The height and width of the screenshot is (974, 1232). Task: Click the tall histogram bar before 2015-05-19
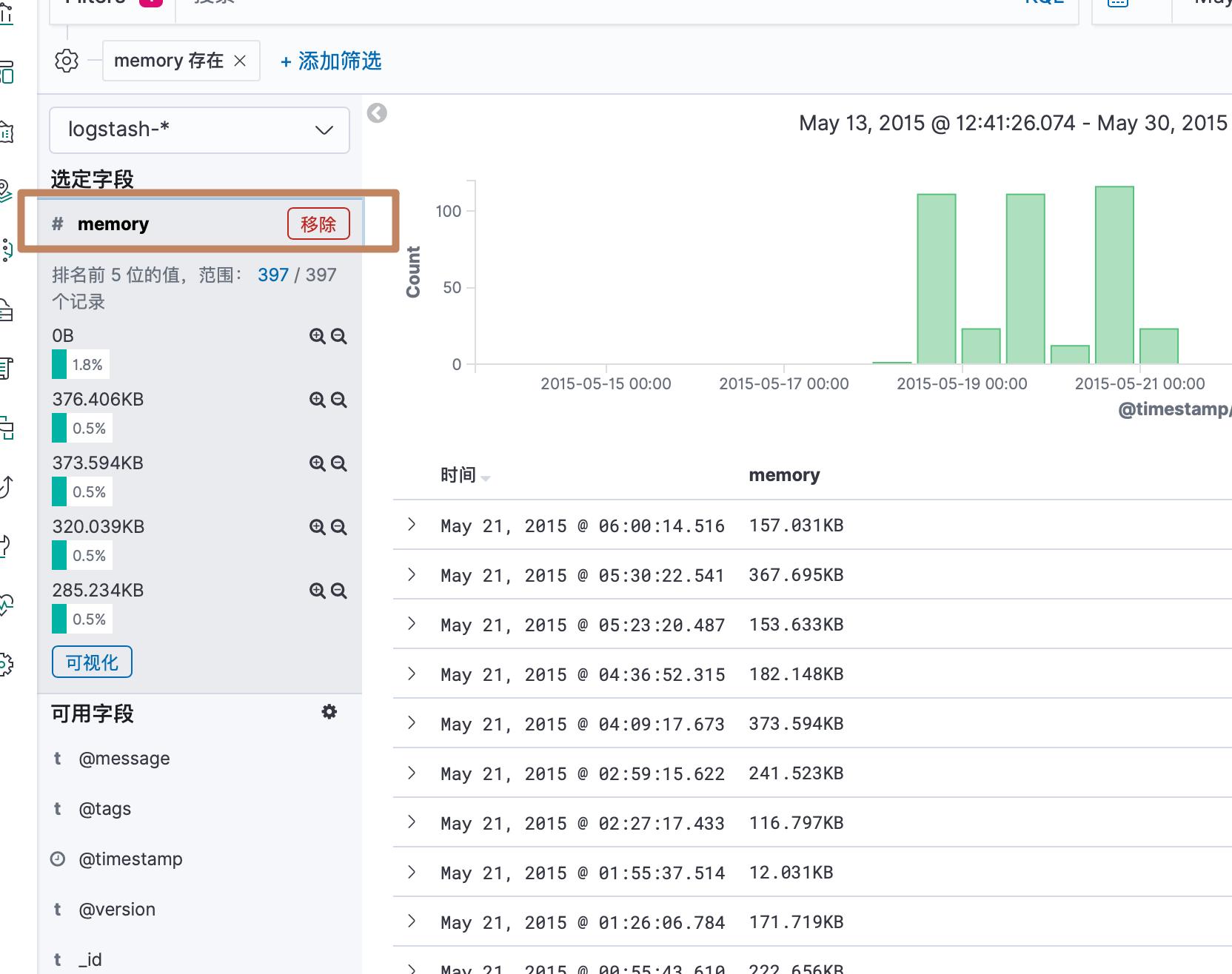[937, 279]
